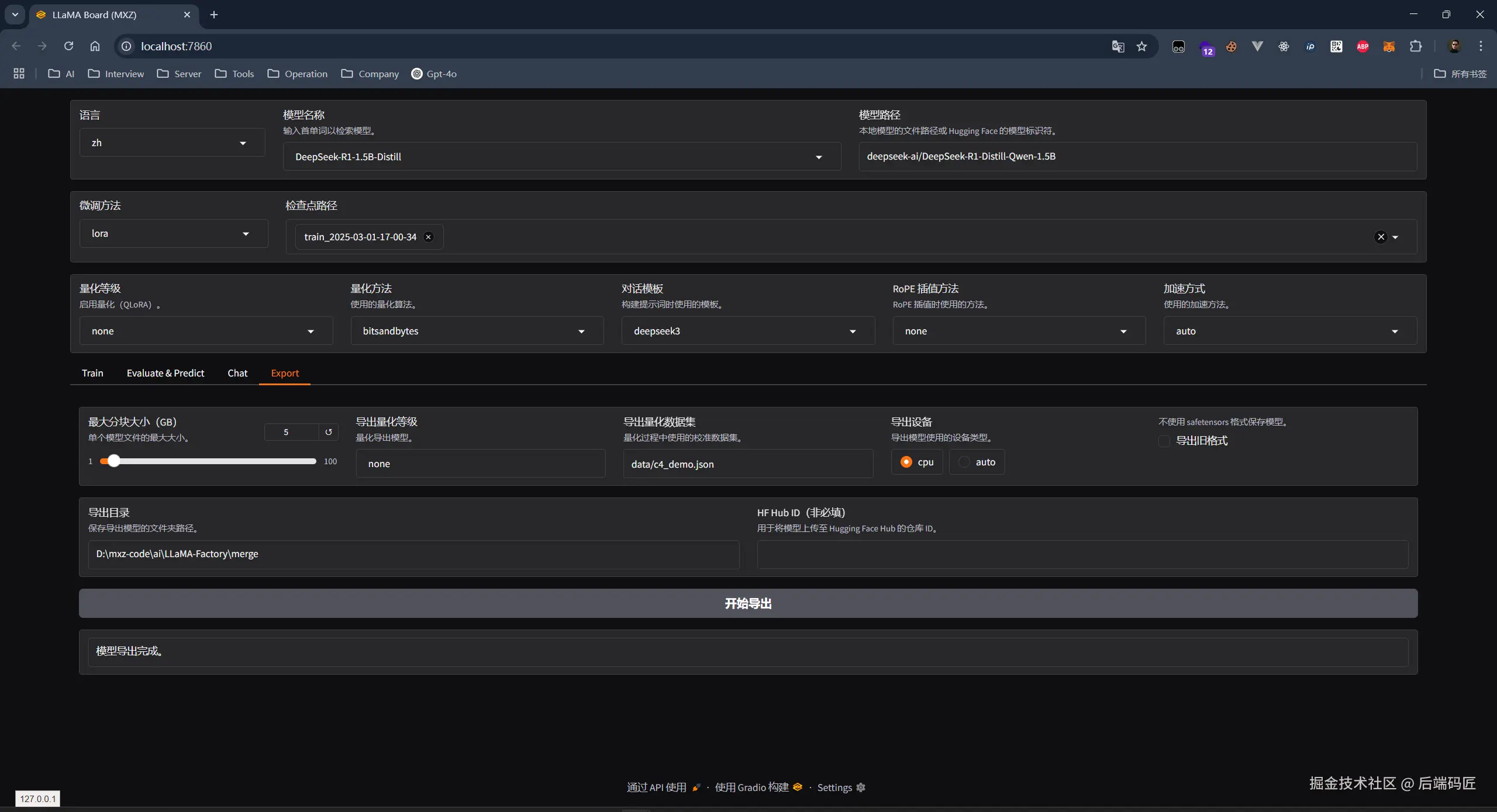Remove the train_2025-03-01-17-00-34 checkpoint tag
The image size is (1497, 812).
coord(429,237)
